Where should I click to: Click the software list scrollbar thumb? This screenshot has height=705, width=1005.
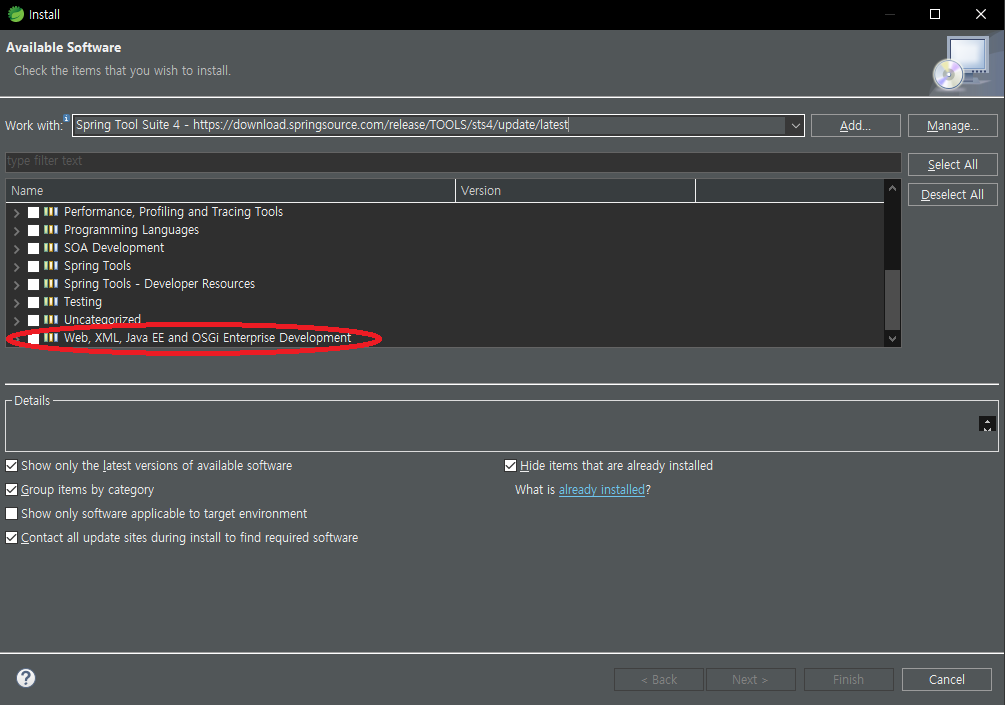pyautogui.click(x=892, y=299)
